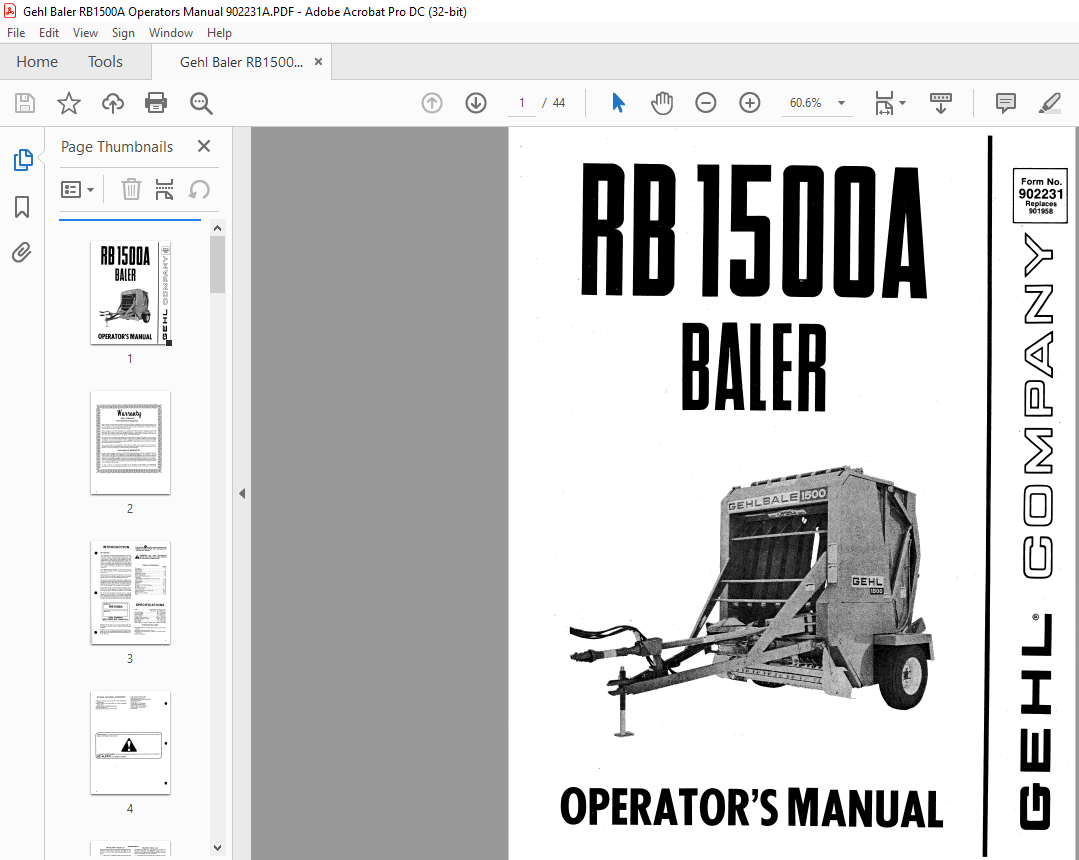Click the current page number field
1079x860 pixels.
[522, 103]
